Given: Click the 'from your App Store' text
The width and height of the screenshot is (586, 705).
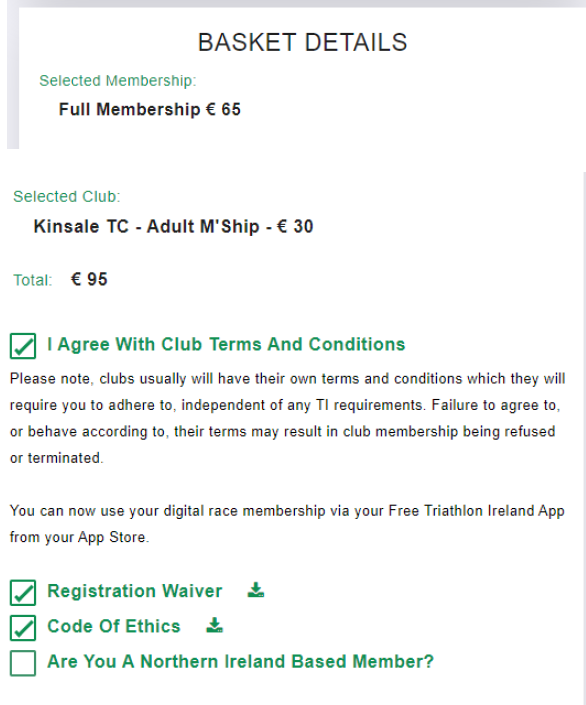Looking at the screenshot, I should [x=78, y=537].
